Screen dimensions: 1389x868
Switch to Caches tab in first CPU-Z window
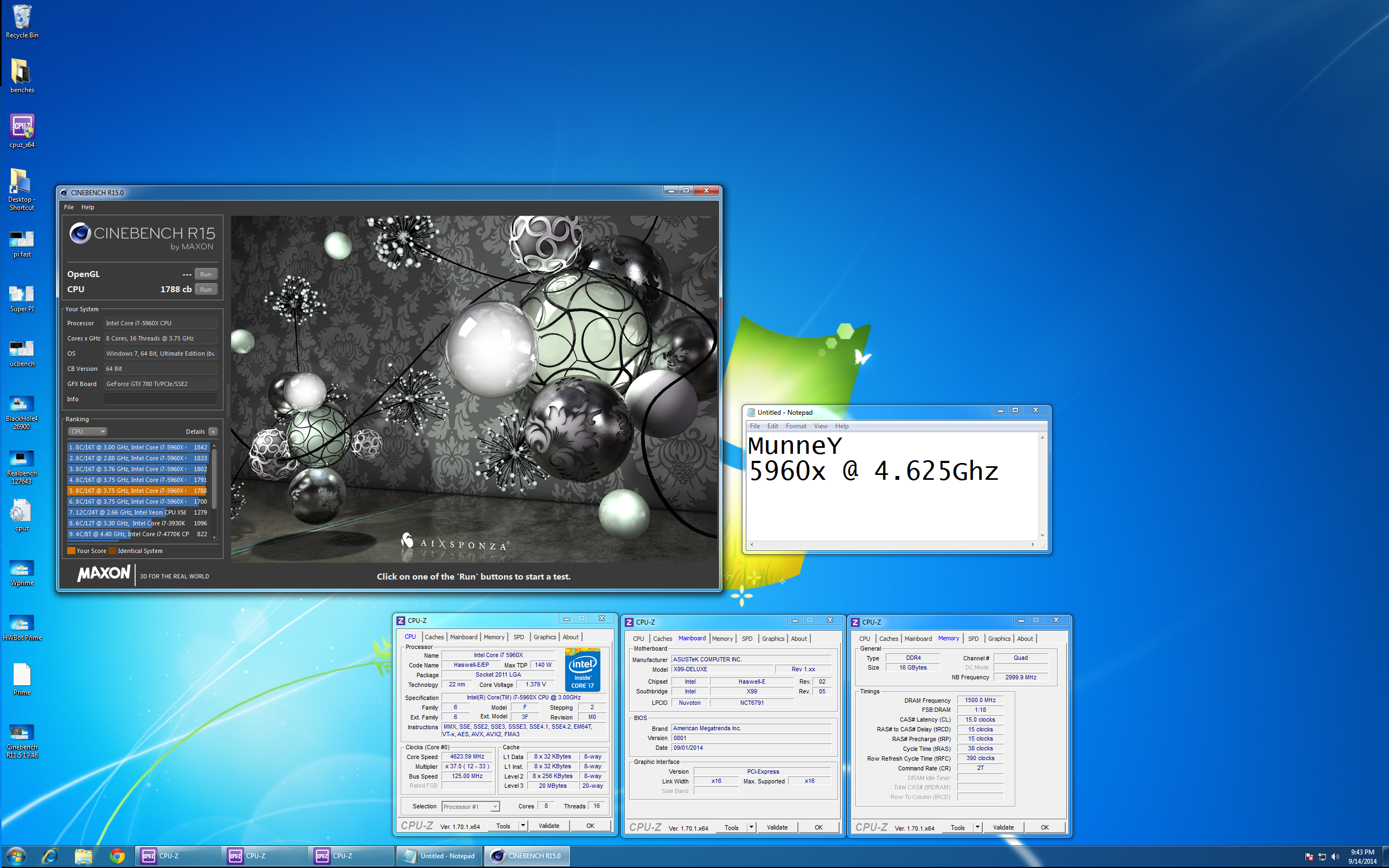434,637
